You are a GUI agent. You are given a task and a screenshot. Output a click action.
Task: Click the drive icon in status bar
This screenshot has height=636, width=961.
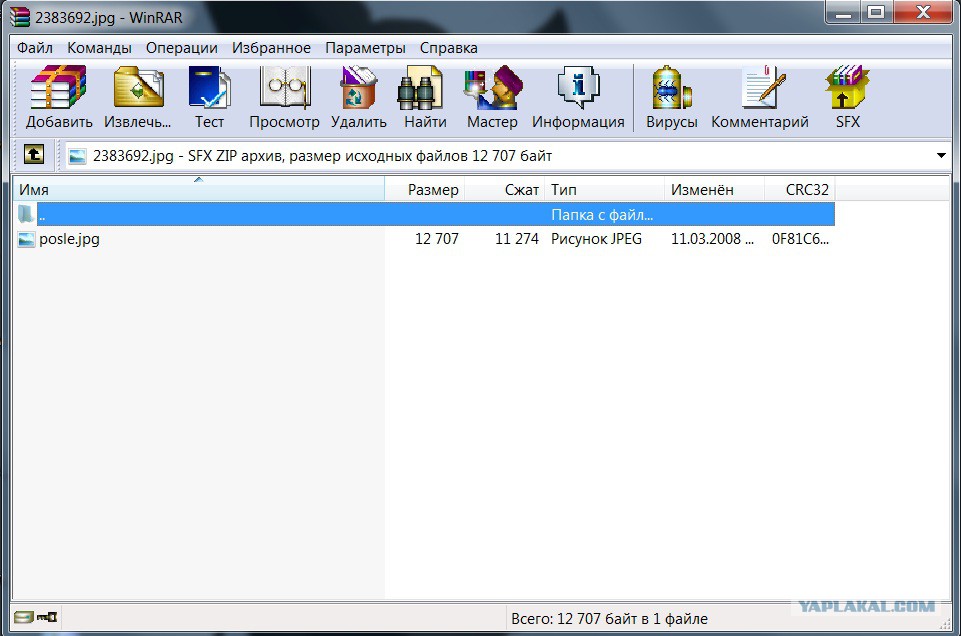tap(24, 617)
